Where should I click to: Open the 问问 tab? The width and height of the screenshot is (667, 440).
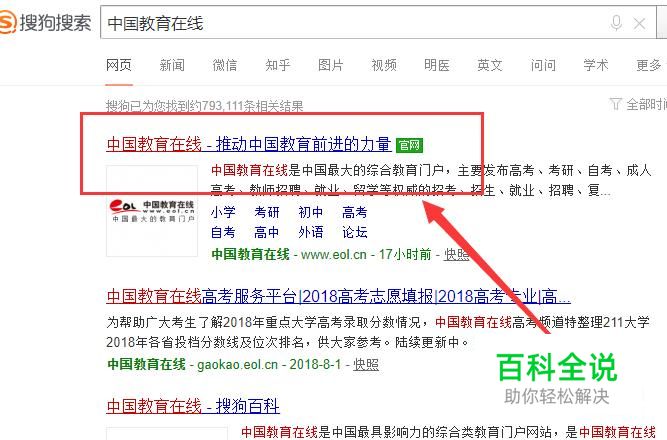point(543,65)
